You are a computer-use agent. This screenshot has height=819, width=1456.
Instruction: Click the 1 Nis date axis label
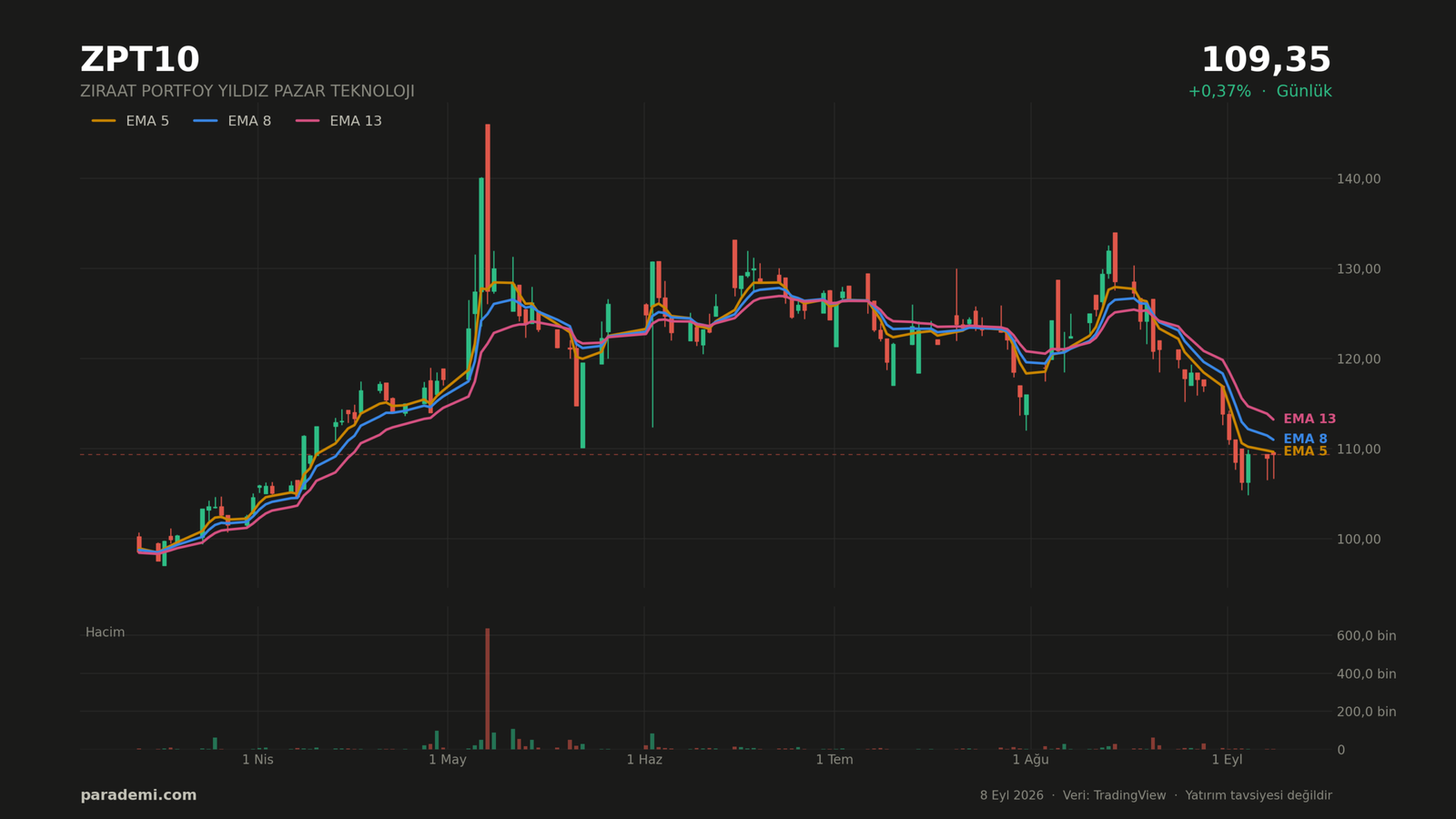[258, 760]
